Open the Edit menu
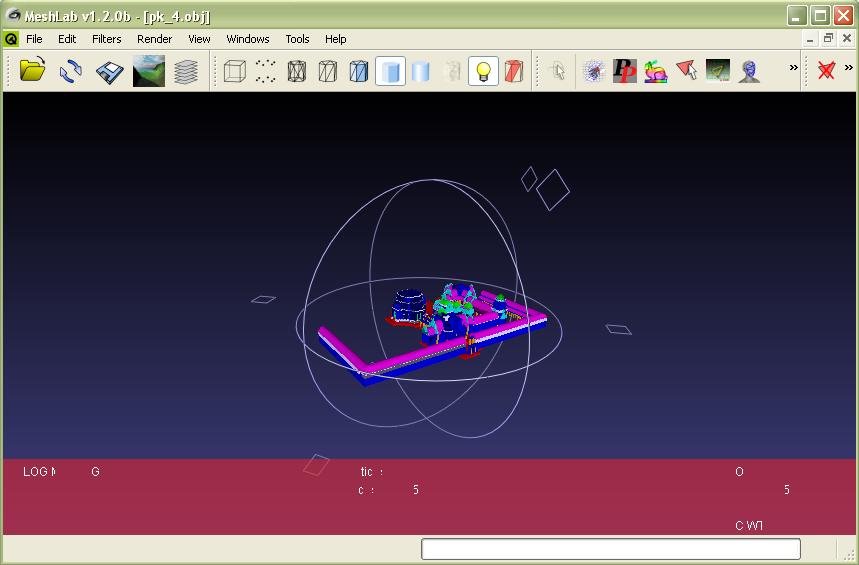The width and height of the screenshot is (859, 565). coord(67,39)
